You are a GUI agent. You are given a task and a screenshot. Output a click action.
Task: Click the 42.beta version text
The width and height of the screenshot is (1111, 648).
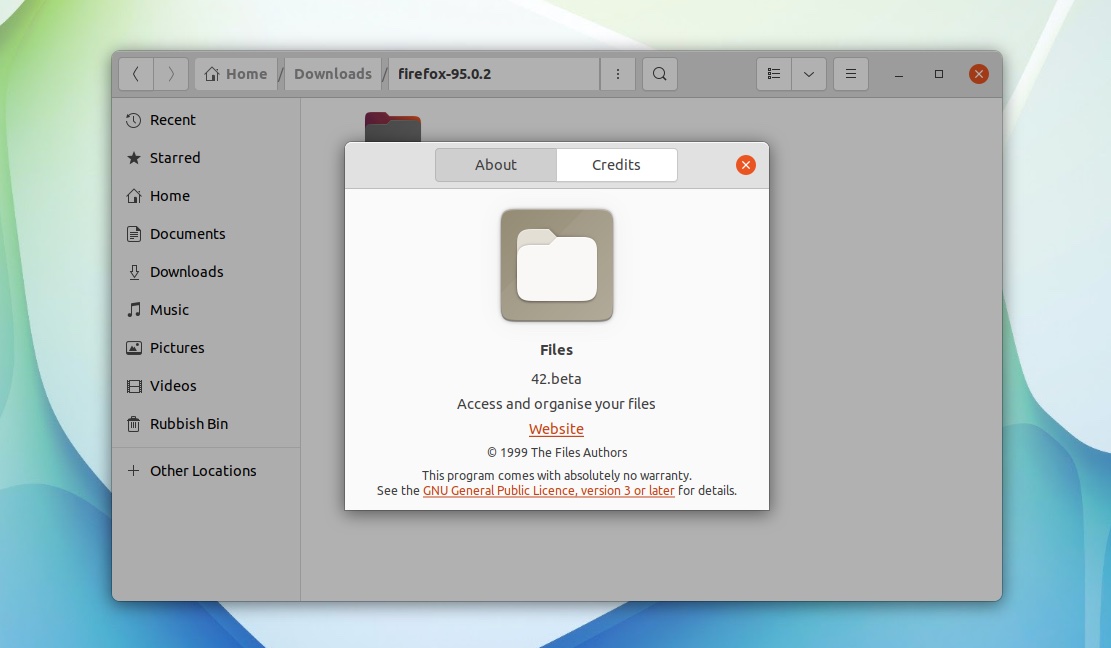[x=556, y=379]
